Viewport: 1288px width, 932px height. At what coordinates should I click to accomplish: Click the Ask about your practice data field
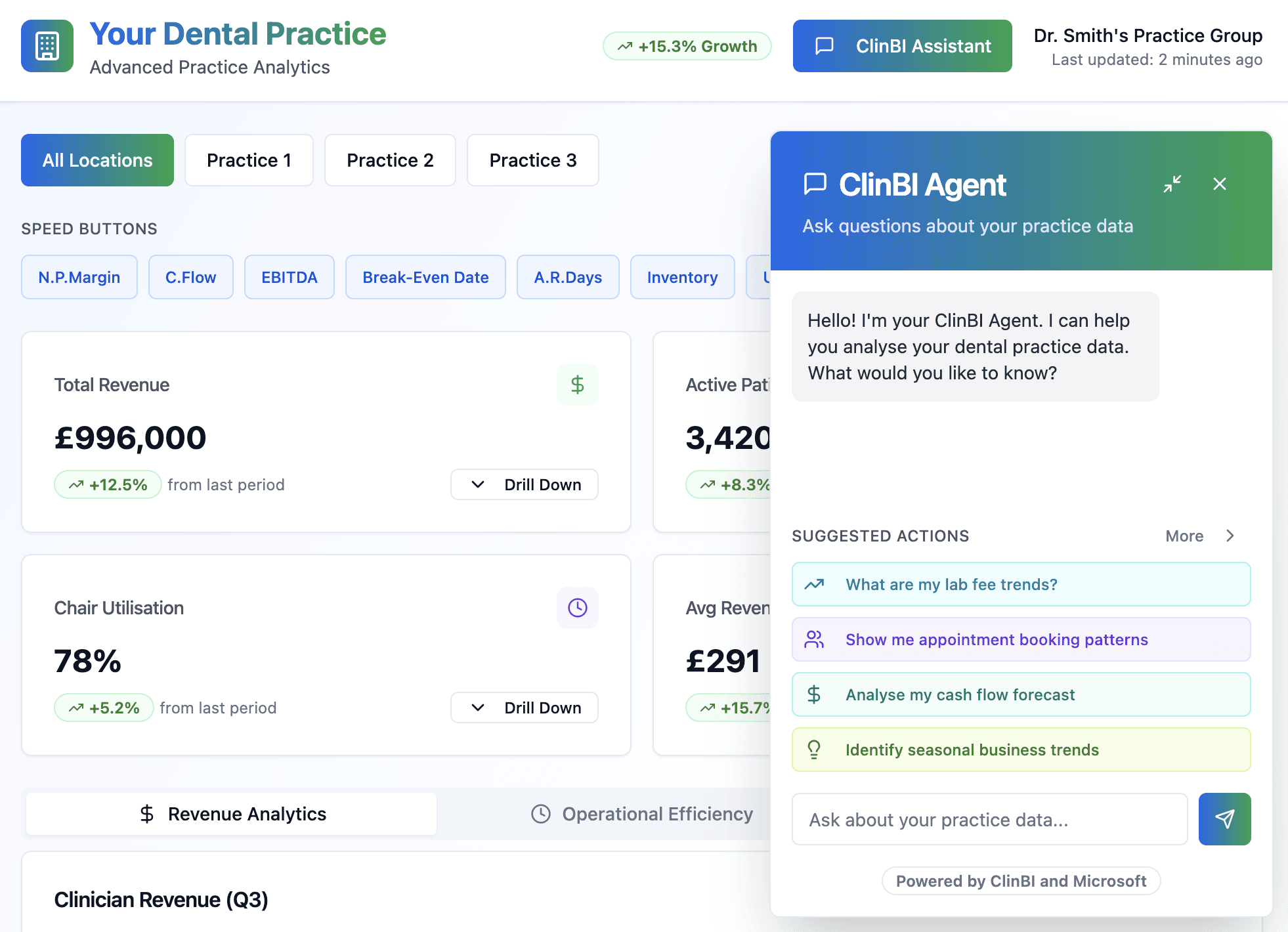click(989, 819)
